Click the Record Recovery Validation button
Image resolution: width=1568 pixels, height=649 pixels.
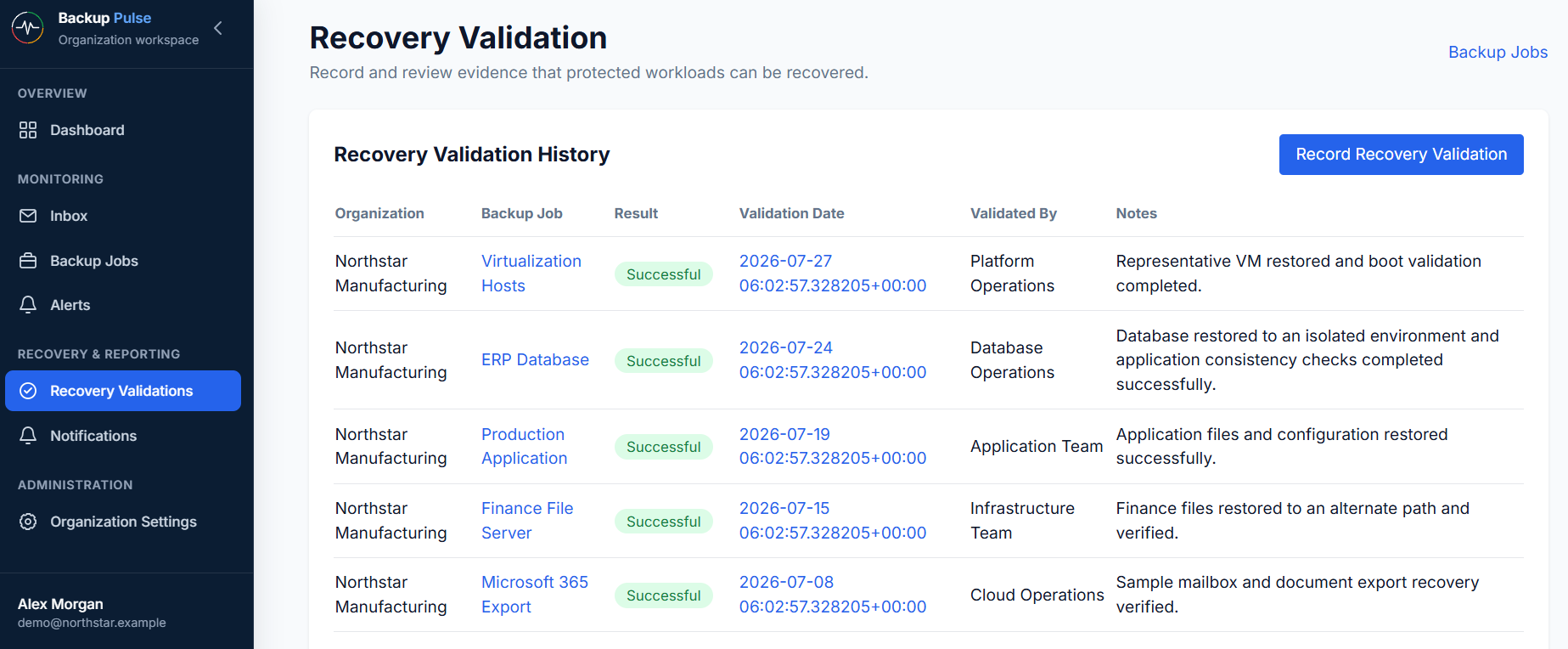[x=1401, y=155]
